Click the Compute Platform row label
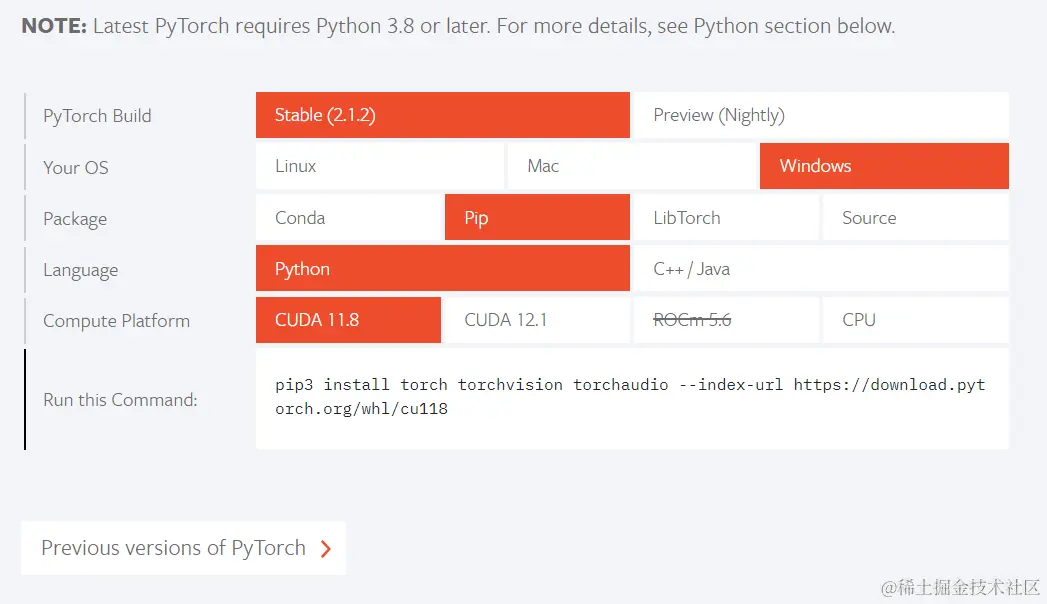The image size is (1047, 604). 116,321
